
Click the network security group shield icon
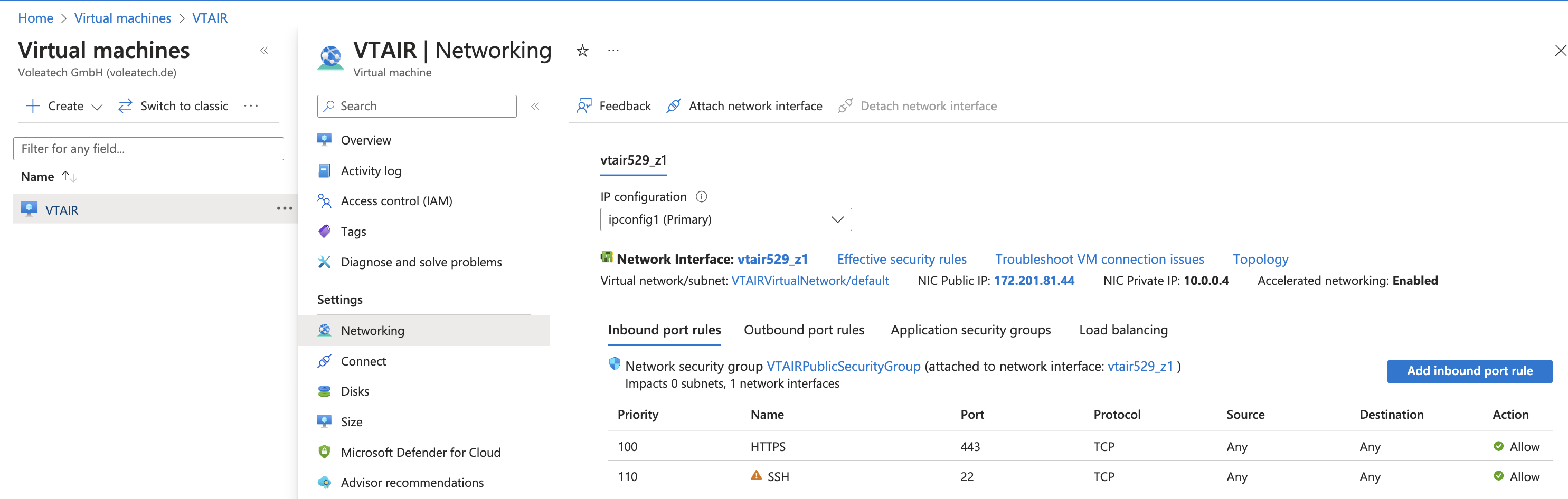[614, 364]
